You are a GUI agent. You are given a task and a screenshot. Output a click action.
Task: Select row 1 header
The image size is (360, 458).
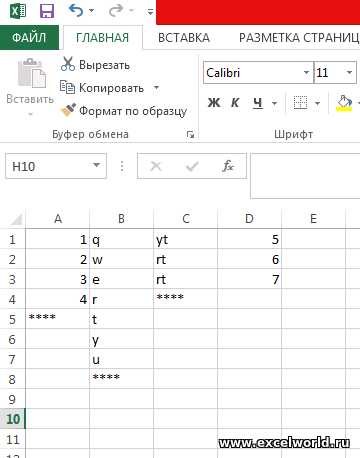coord(12,239)
